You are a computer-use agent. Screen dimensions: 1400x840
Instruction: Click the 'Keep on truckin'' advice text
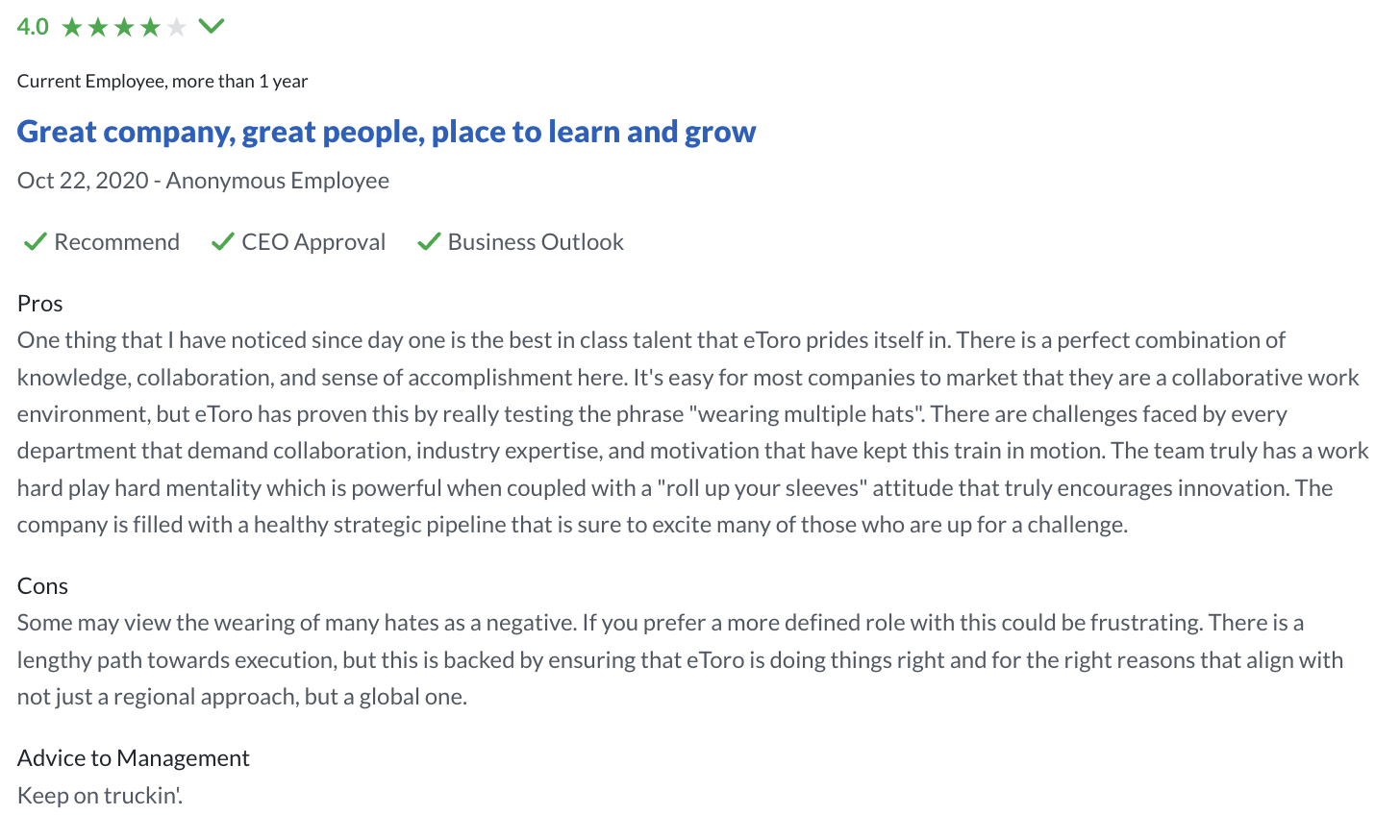tap(100, 796)
